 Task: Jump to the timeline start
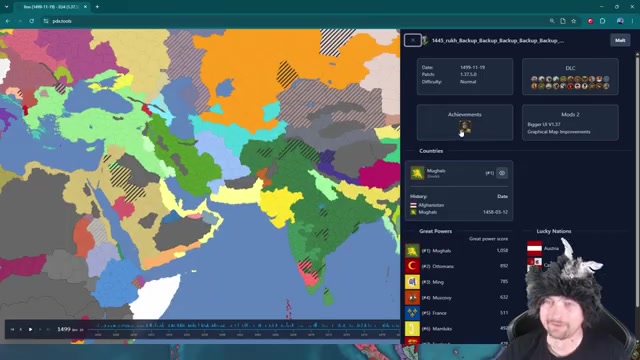point(12,329)
